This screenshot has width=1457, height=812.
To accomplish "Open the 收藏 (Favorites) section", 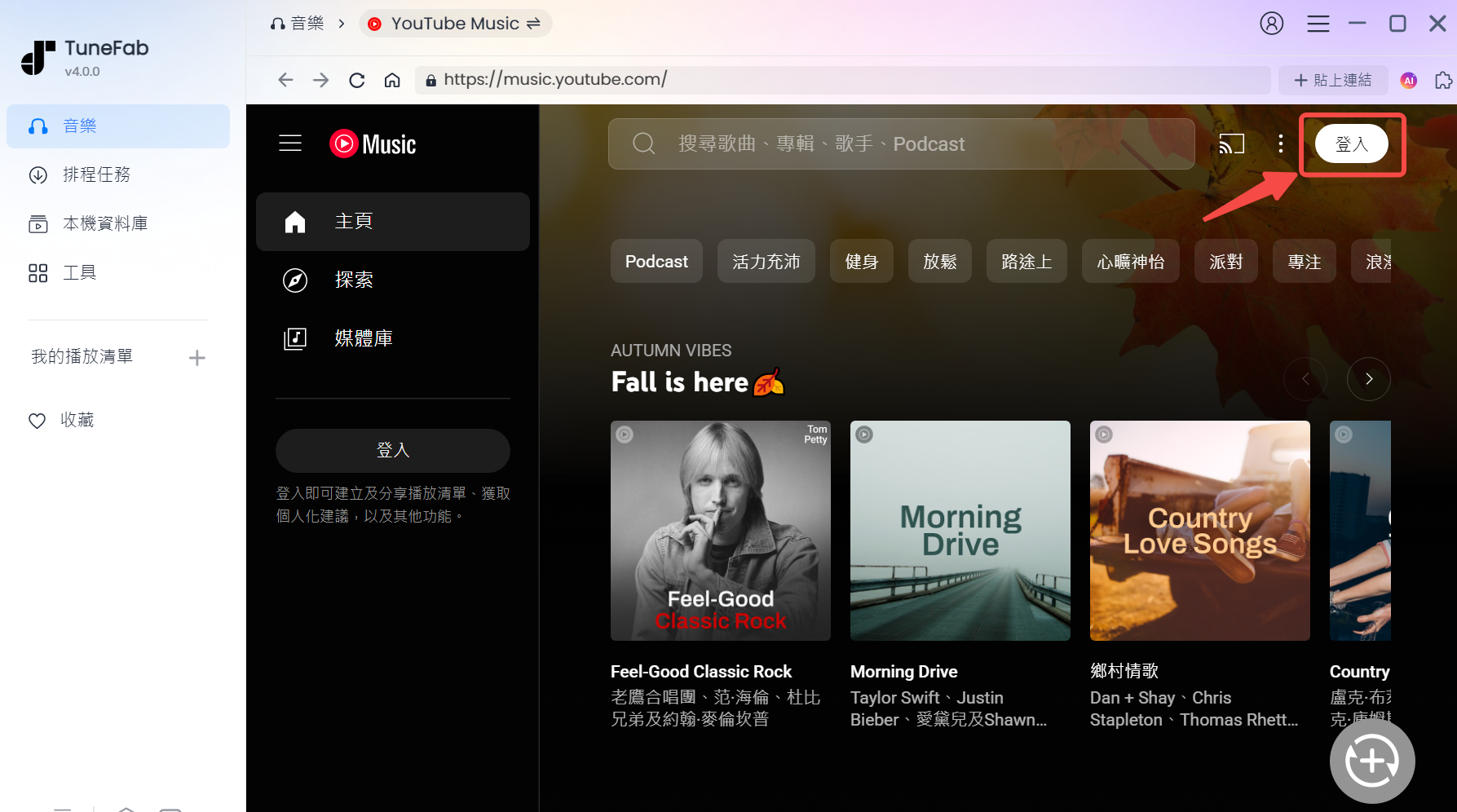I will 78,420.
